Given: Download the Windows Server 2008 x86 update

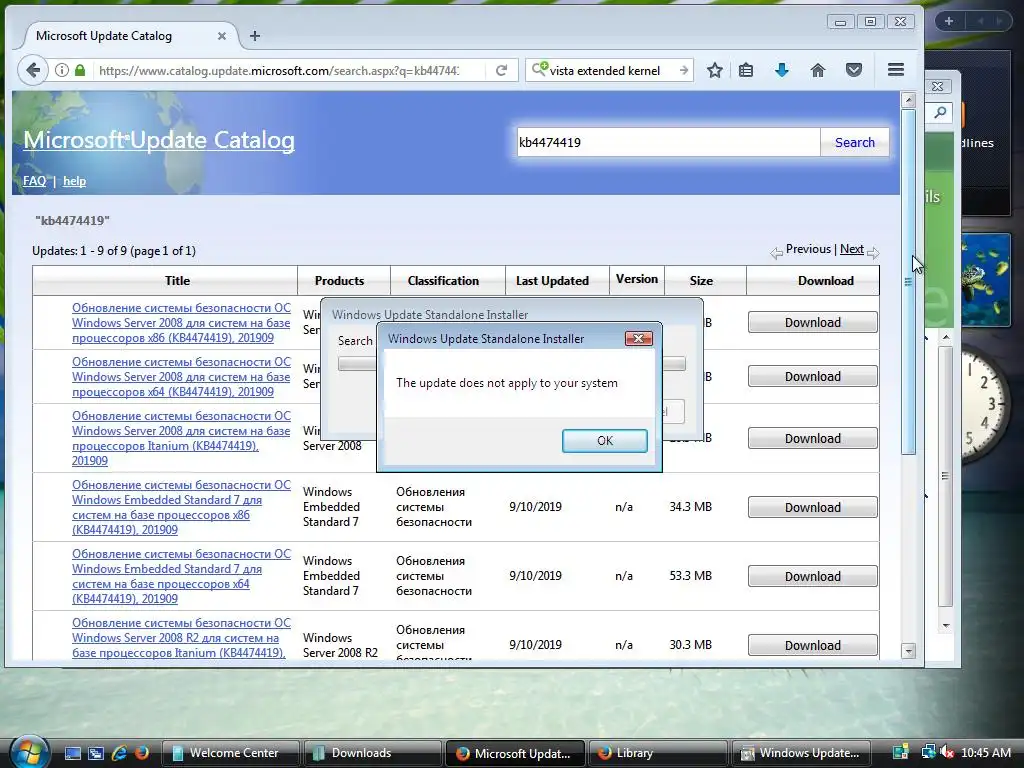Looking at the screenshot, I should 812,322.
